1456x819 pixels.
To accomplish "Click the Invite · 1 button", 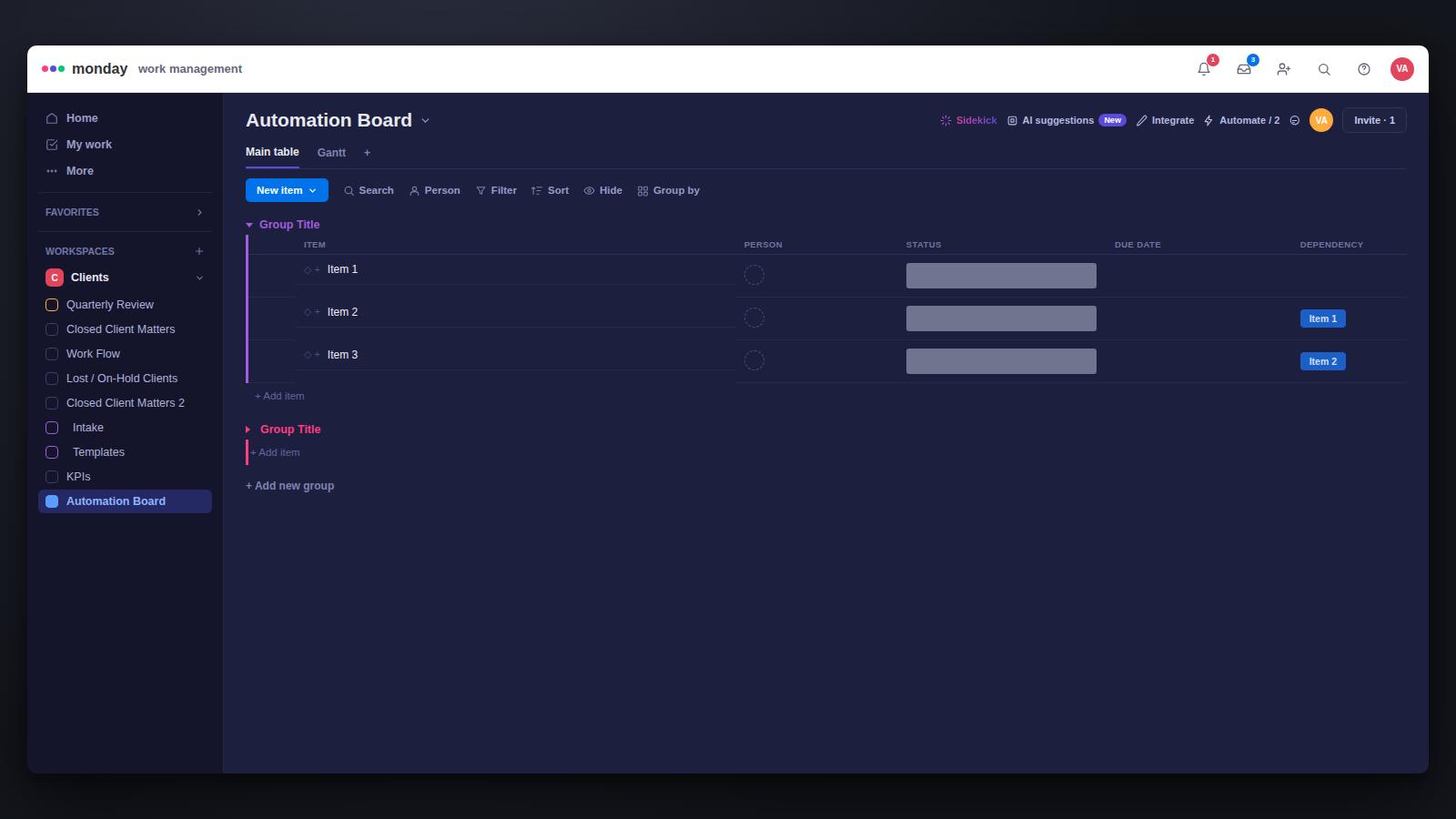I will [1374, 120].
